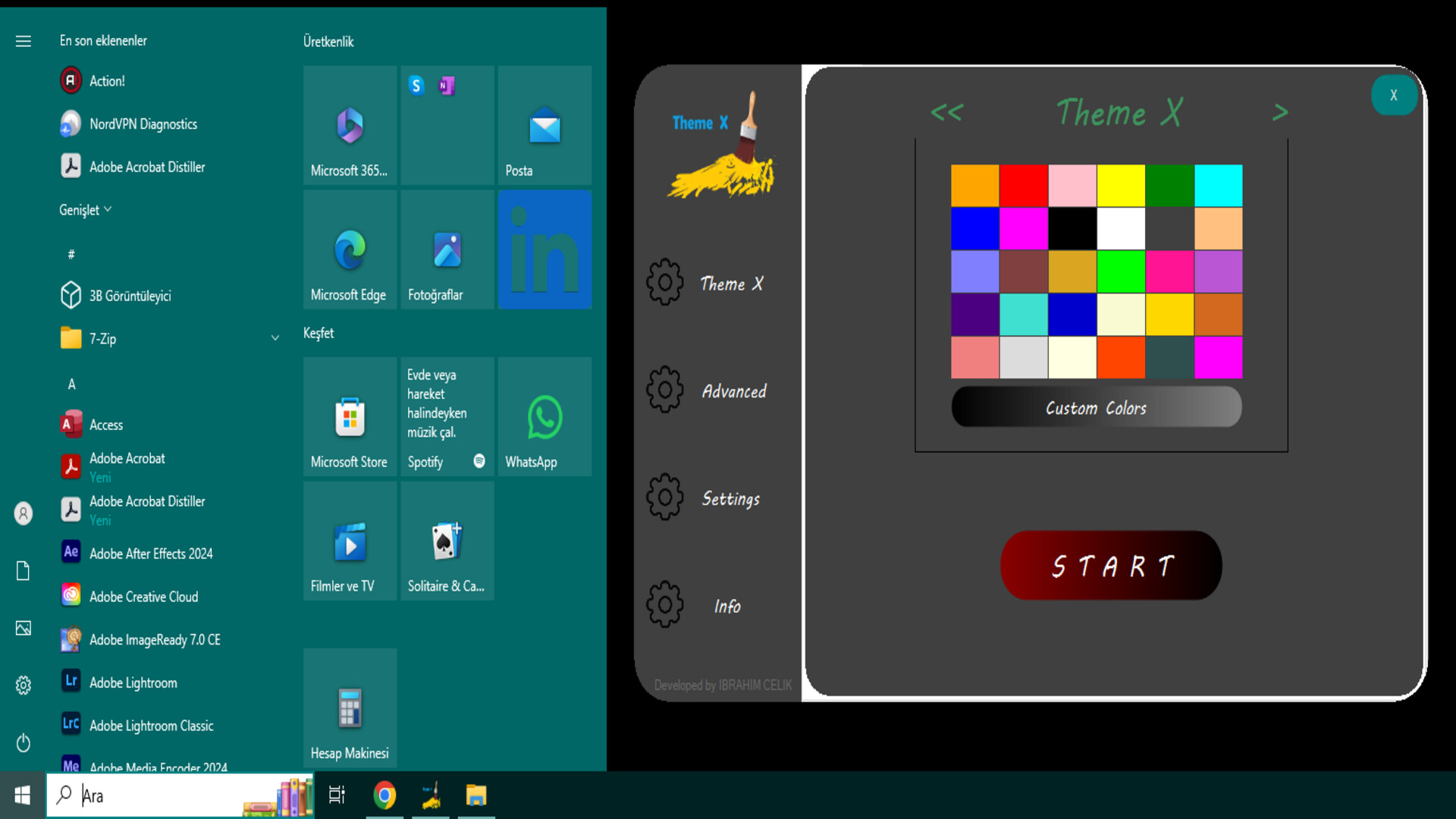1456x819 pixels.
Task: Pick the indigo dark purple swatch
Action: click(x=974, y=315)
